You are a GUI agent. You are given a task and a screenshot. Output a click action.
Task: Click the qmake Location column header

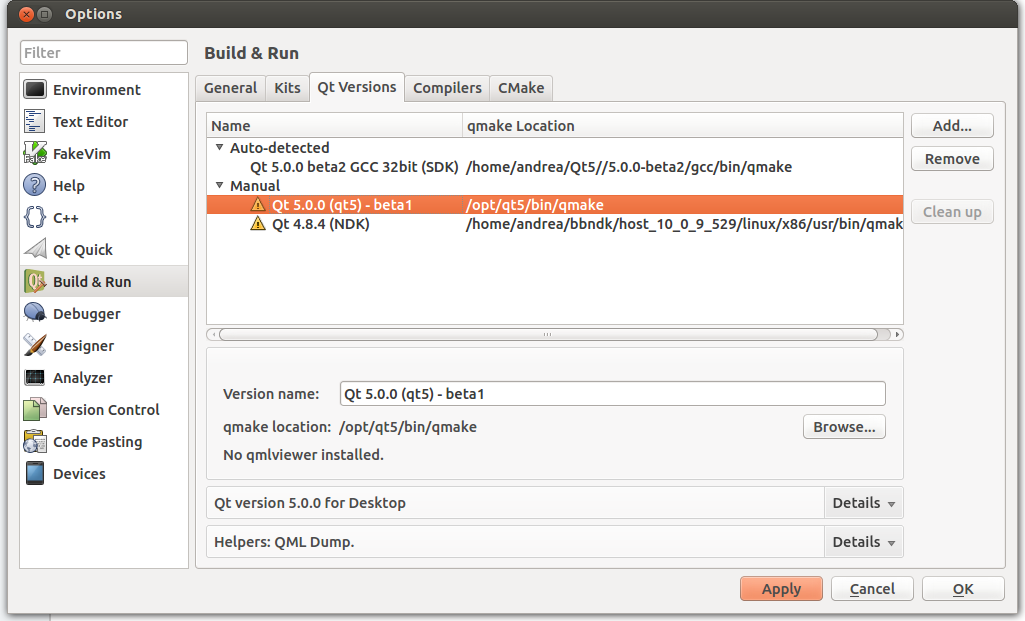(682, 126)
